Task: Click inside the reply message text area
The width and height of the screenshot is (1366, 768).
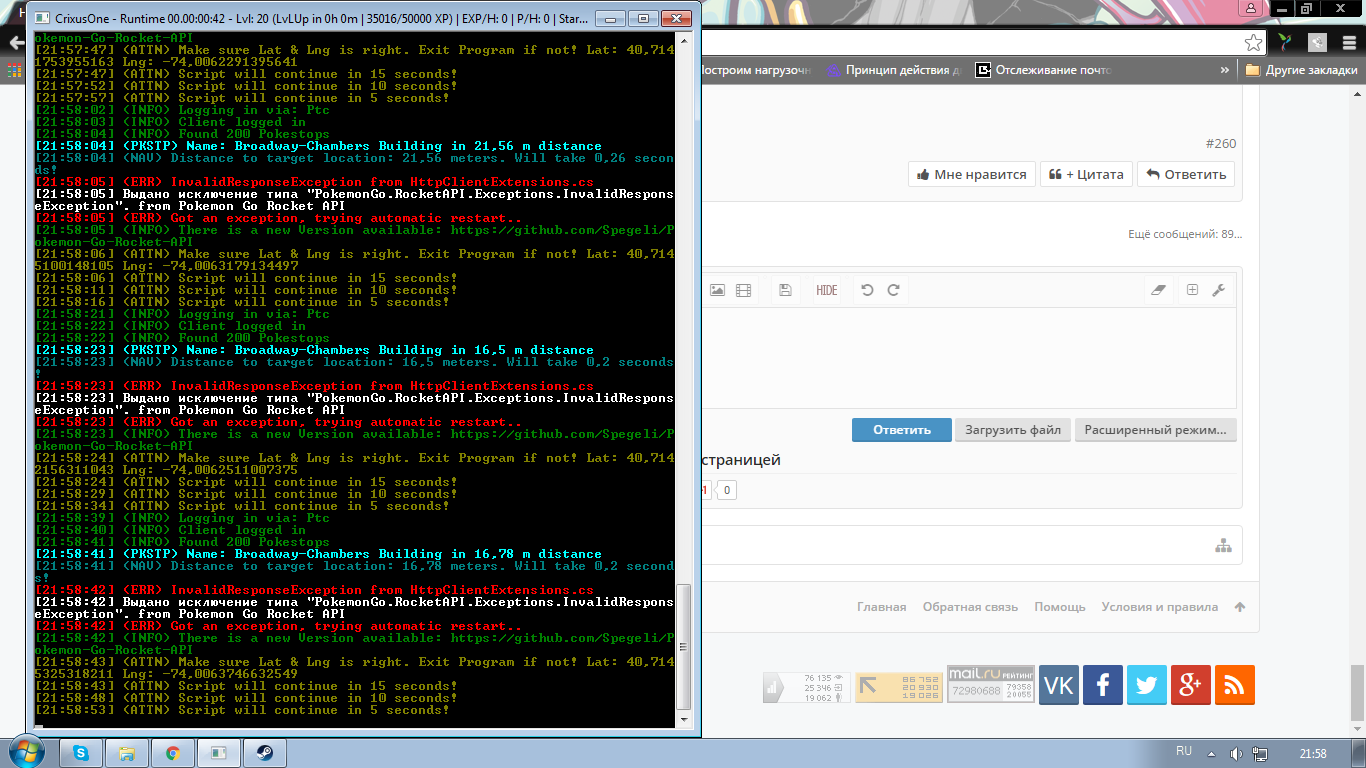Action: pyautogui.click(x=969, y=358)
